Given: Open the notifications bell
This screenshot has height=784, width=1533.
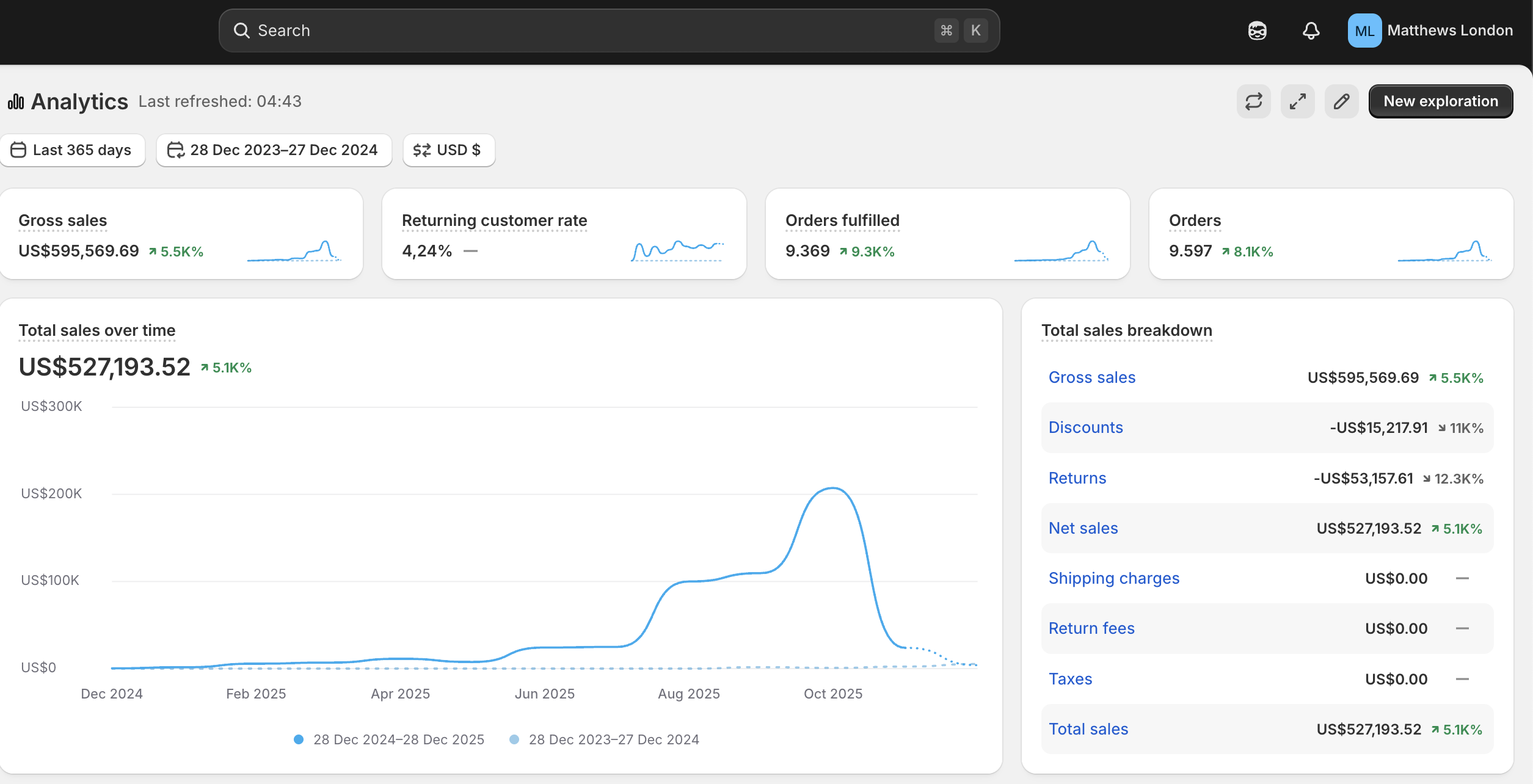Looking at the screenshot, I should 1311,31.
